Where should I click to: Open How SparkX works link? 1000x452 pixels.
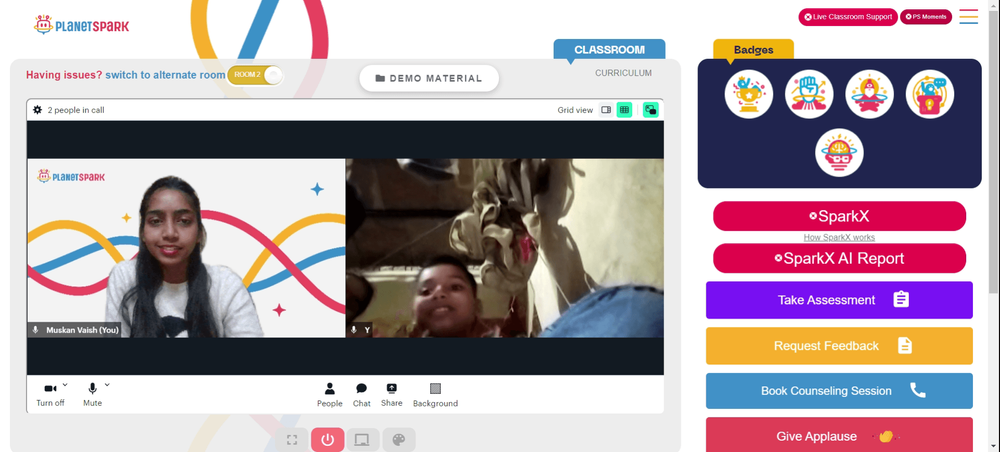(839, 237)
